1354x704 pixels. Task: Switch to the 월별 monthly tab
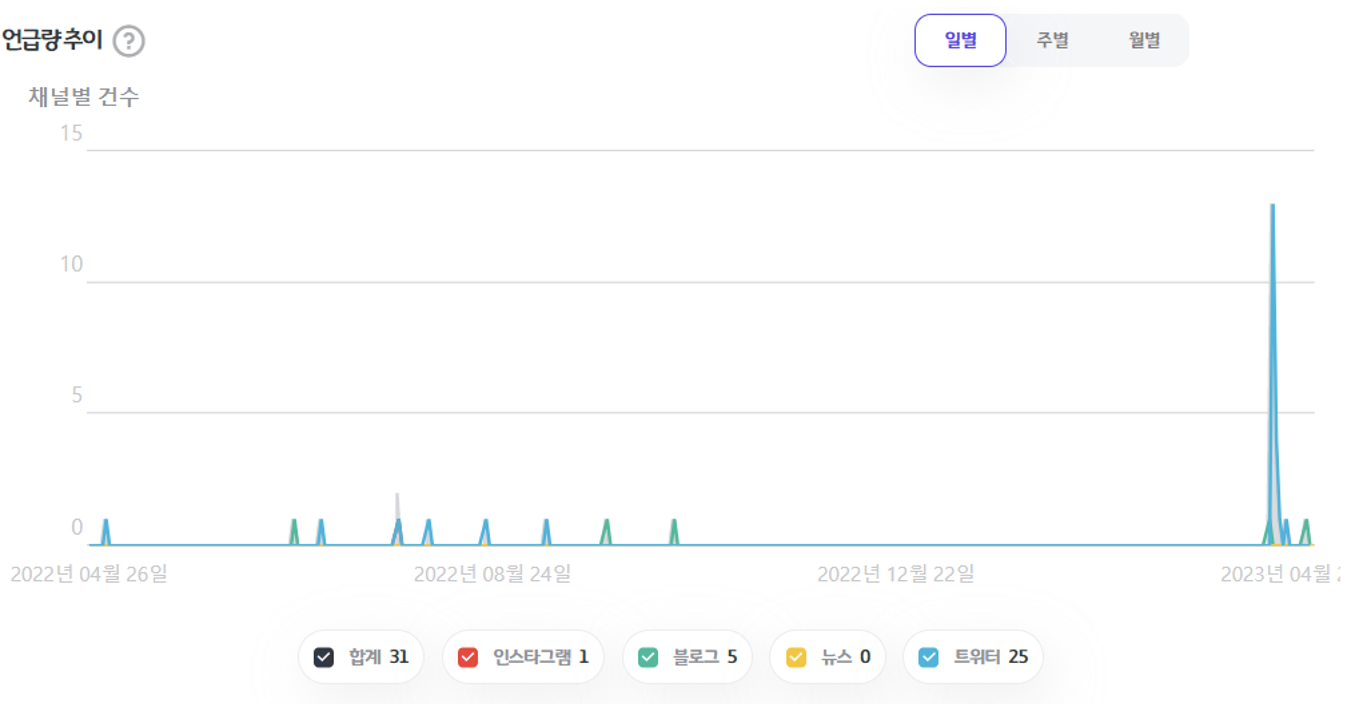pos(1144,40)
